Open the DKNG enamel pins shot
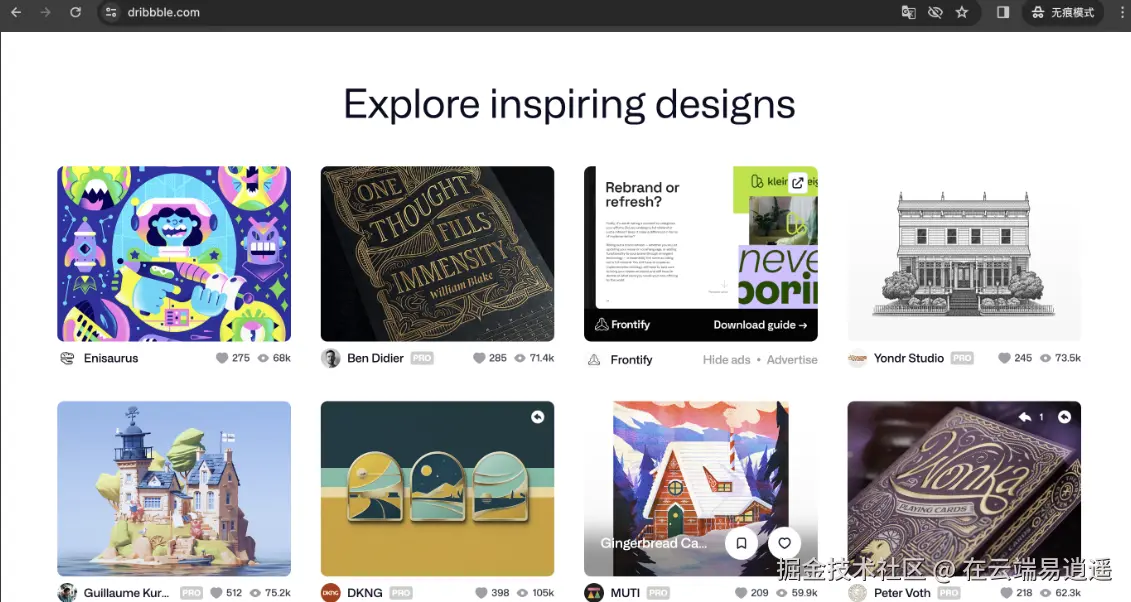This screenshot has height=602, width=1131. pos(437,489)
